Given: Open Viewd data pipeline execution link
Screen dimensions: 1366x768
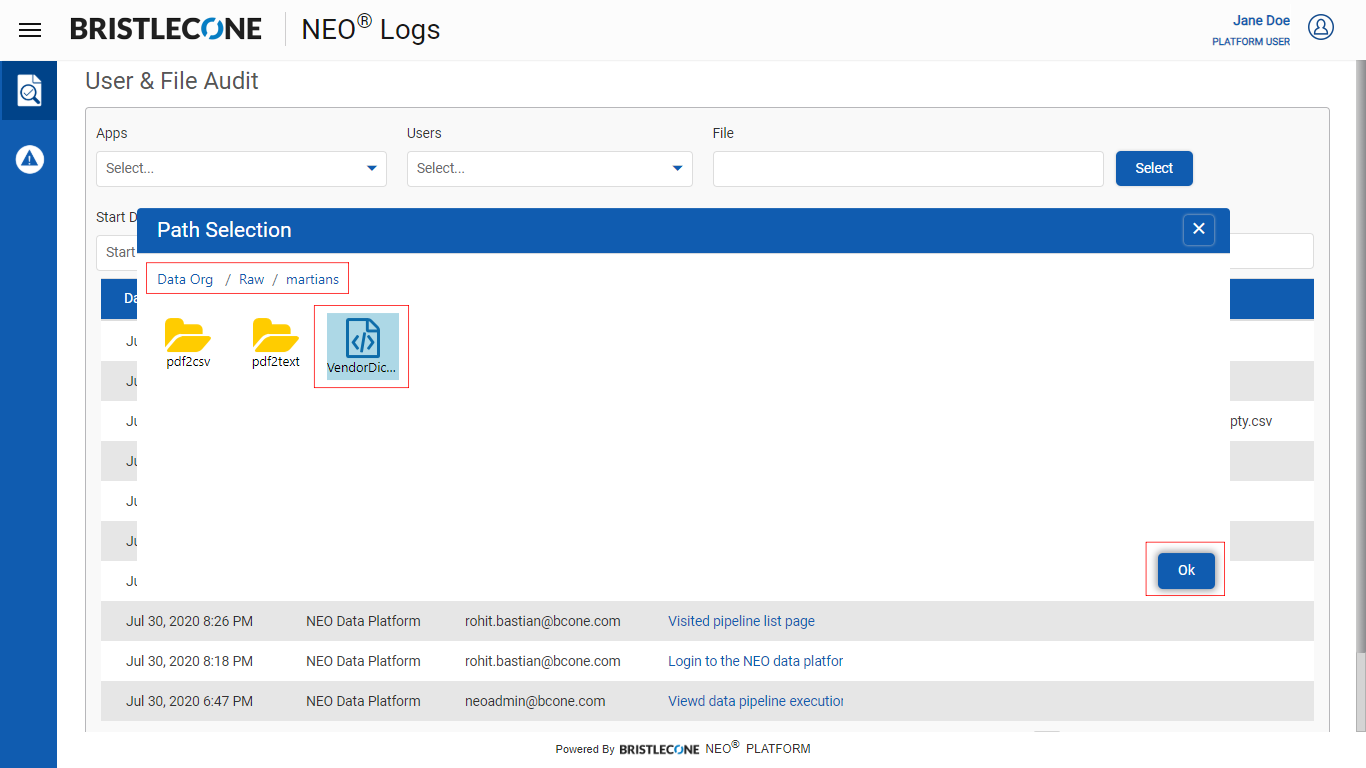Looking at the screenshot, I should click(x=755, y=701).
